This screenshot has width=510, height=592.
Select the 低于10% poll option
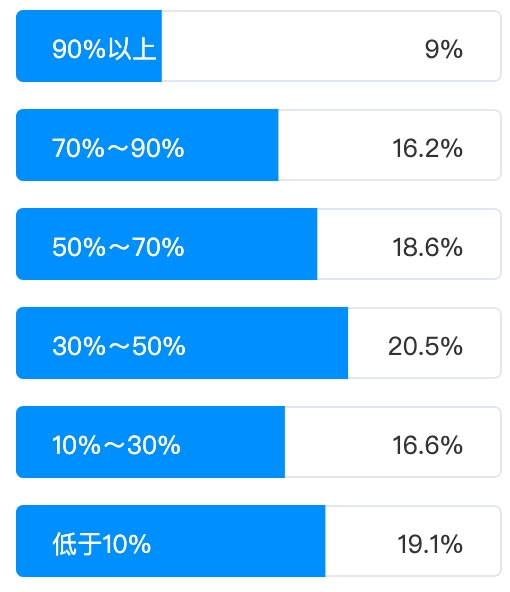point(259,541)
